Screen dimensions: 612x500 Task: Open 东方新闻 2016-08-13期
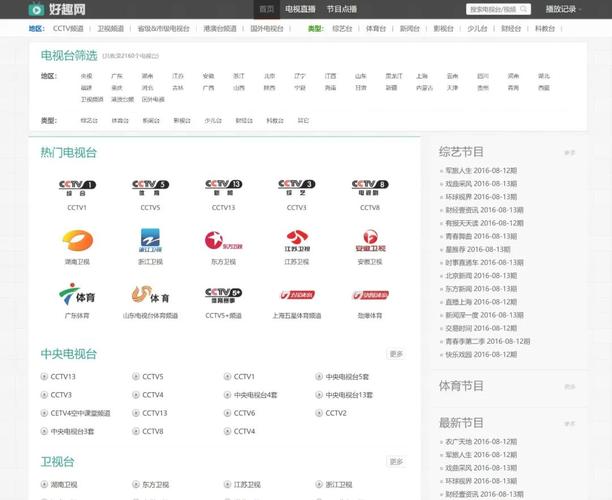click(x=481, y=289)
